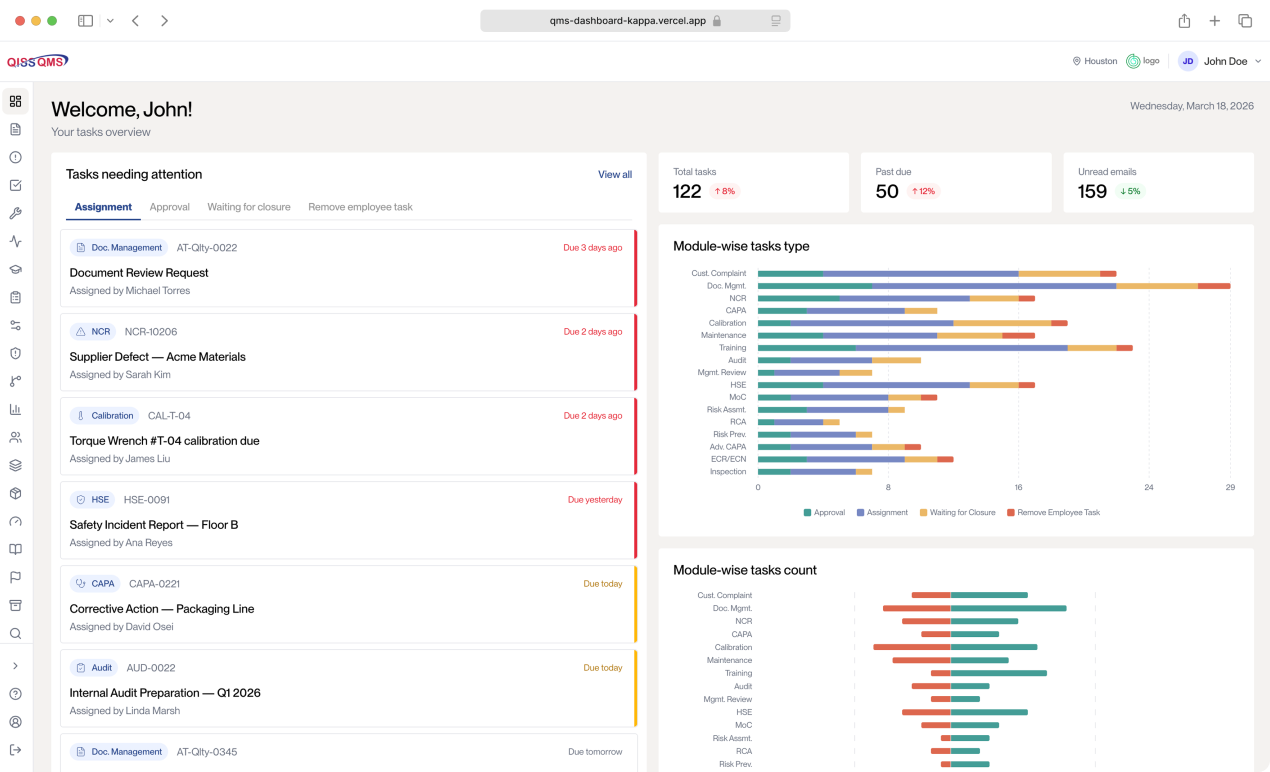Open the Document Review Request task

(348, 268)
